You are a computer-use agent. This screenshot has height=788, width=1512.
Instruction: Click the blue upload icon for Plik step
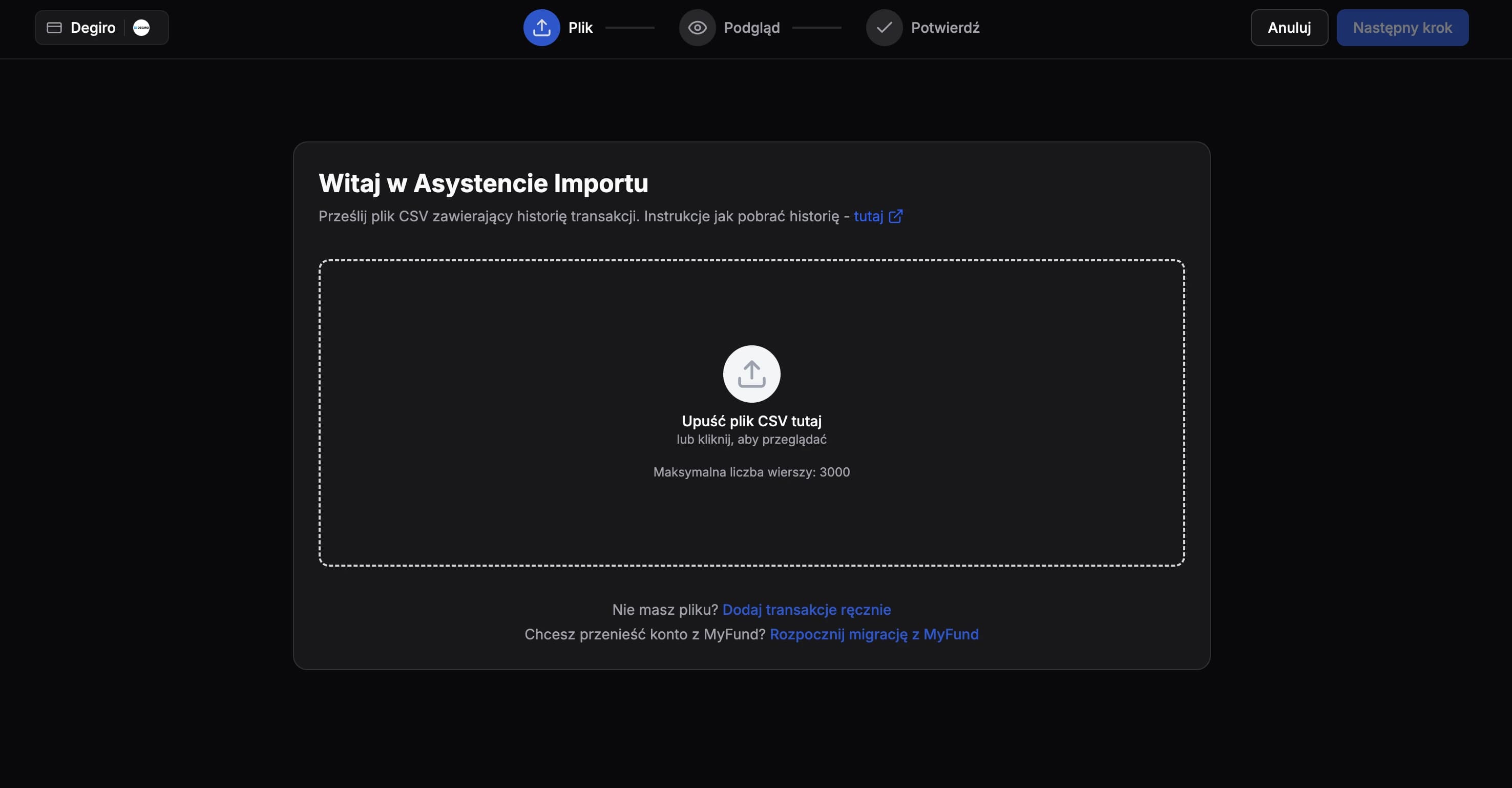[541, 28]
